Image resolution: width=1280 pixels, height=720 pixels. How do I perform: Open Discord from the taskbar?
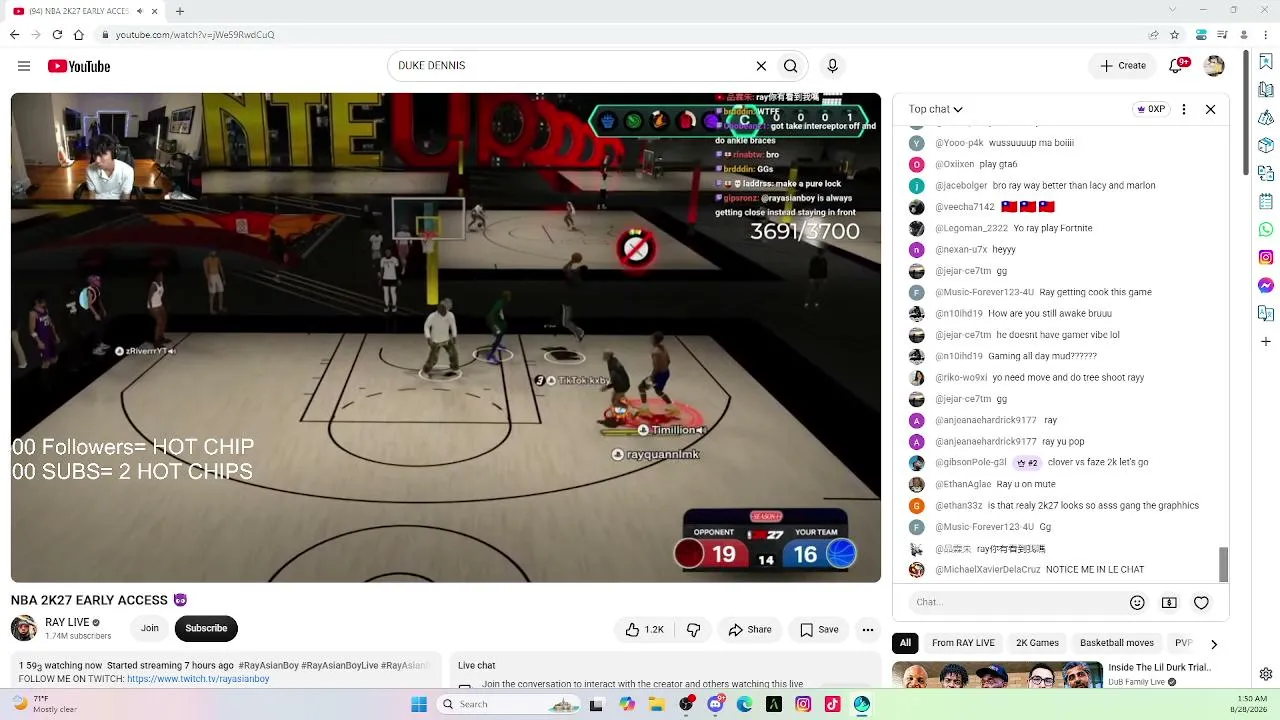[716, 704]
